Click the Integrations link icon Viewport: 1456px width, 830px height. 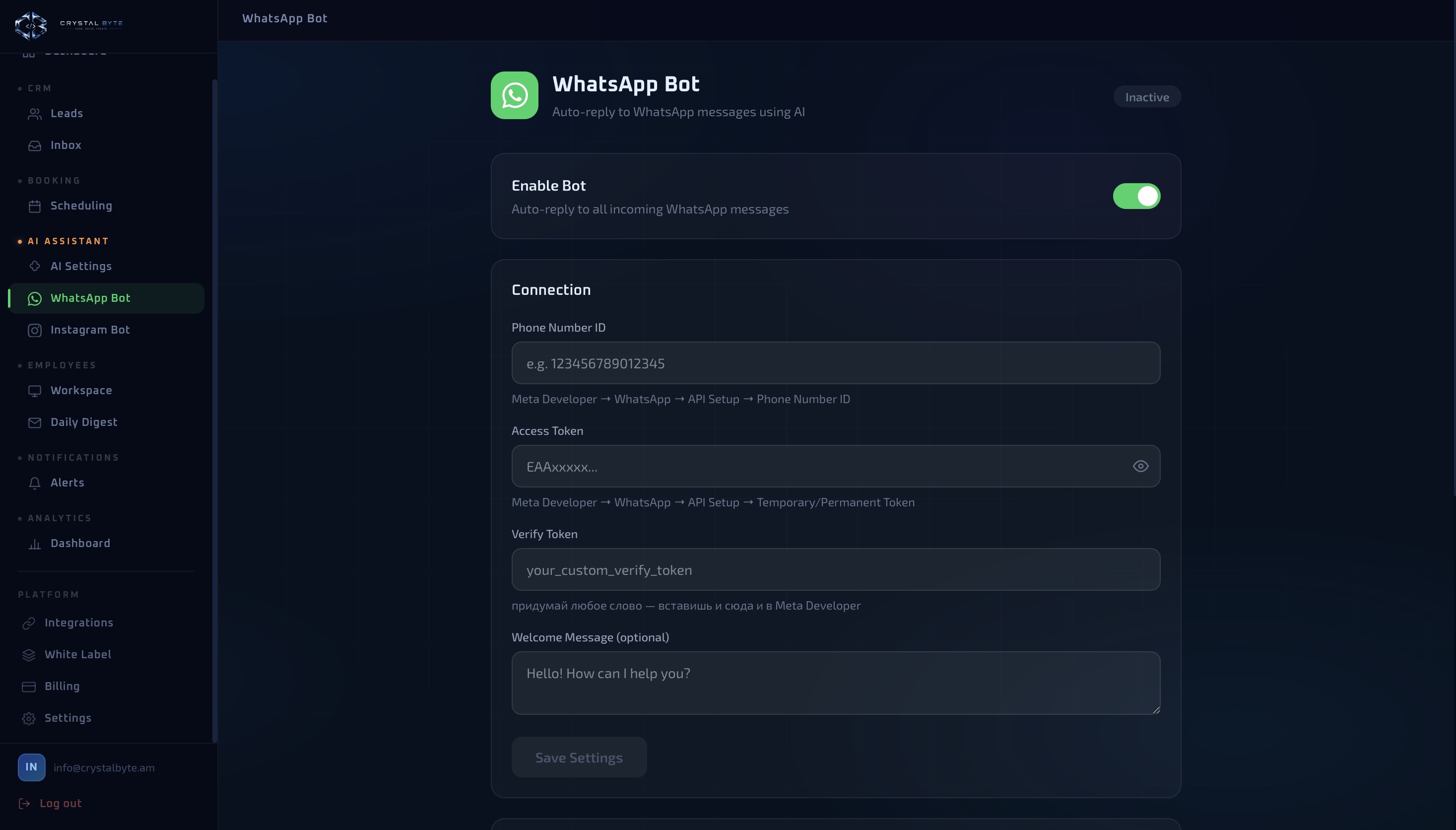coord(28,623)
